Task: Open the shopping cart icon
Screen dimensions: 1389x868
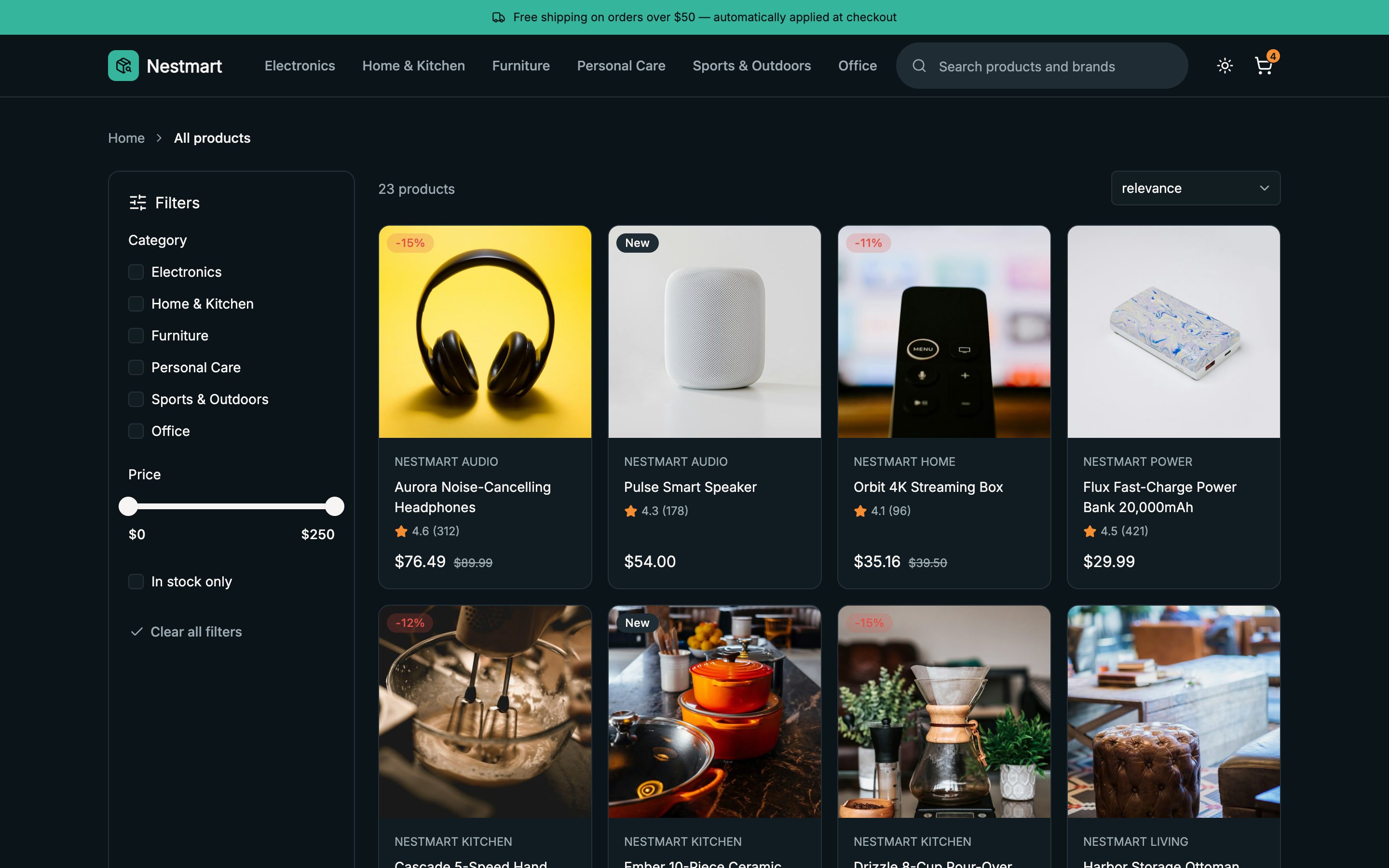Action: (x=1263, y=66)
